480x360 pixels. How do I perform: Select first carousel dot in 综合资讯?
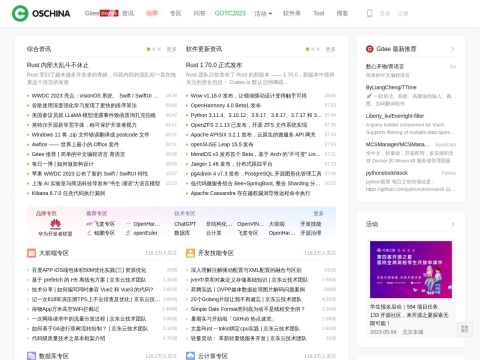click(x=148, y=49)
